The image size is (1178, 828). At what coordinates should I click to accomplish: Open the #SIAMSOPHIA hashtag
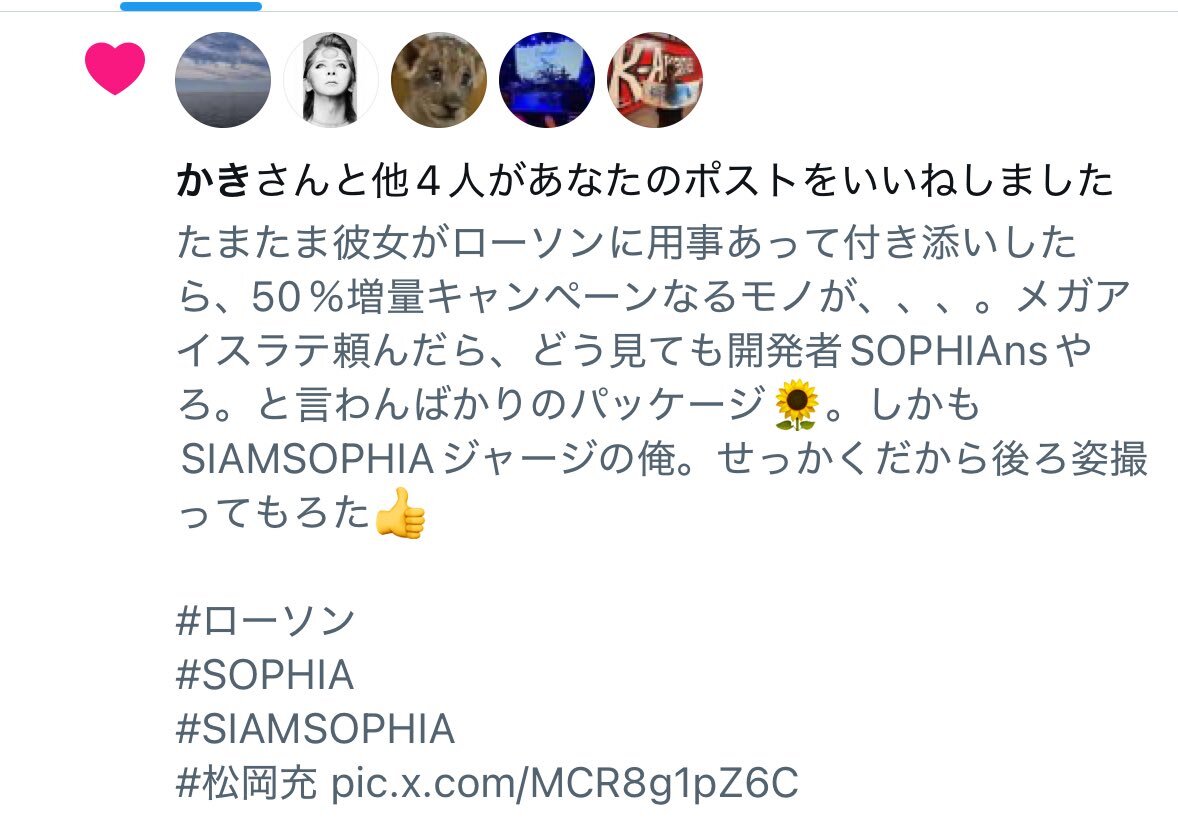tap(316, 729)
